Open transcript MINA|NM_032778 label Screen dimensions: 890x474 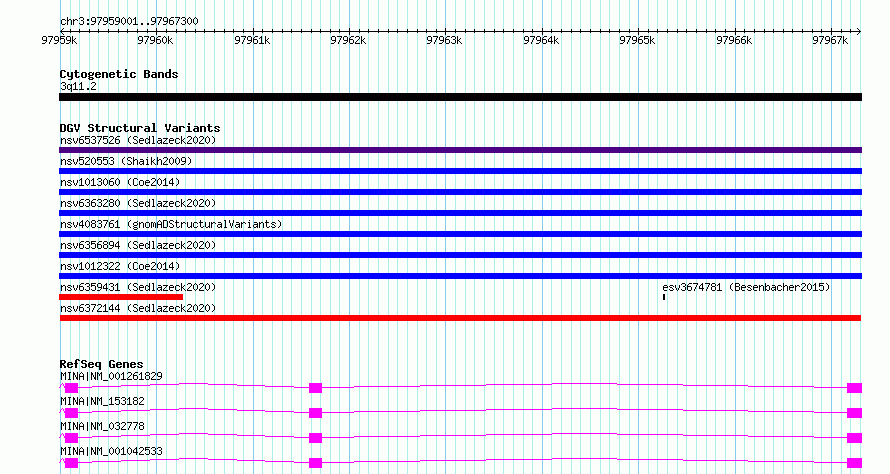(x=102, y=426)
